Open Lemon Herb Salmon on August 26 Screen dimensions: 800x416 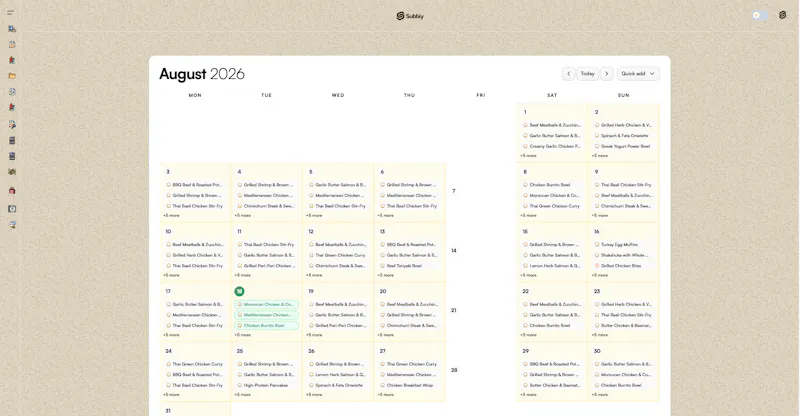click(x=338, y=375)
